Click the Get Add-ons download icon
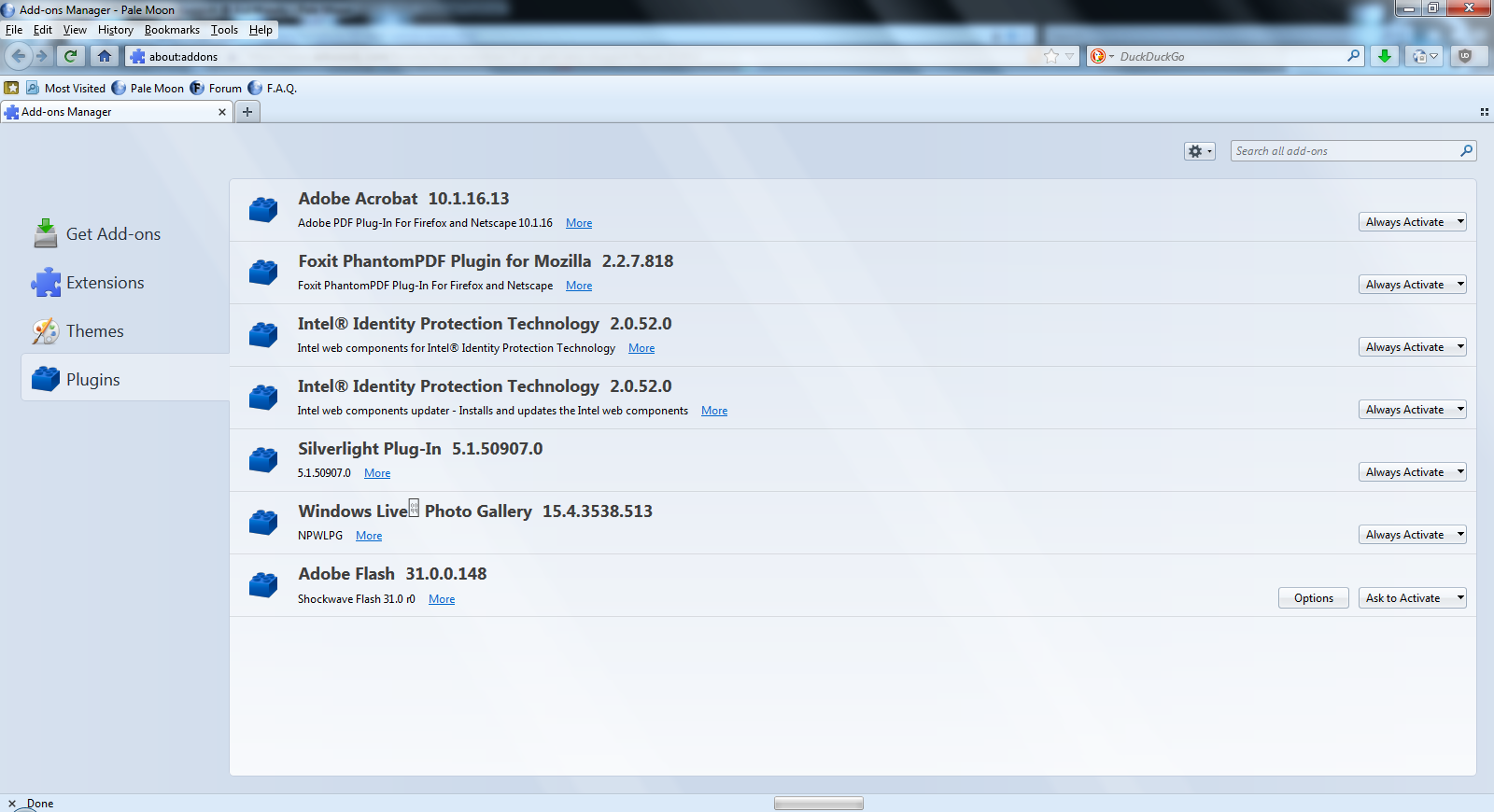This screenshot has height=812, width=1494. (46, 233)
